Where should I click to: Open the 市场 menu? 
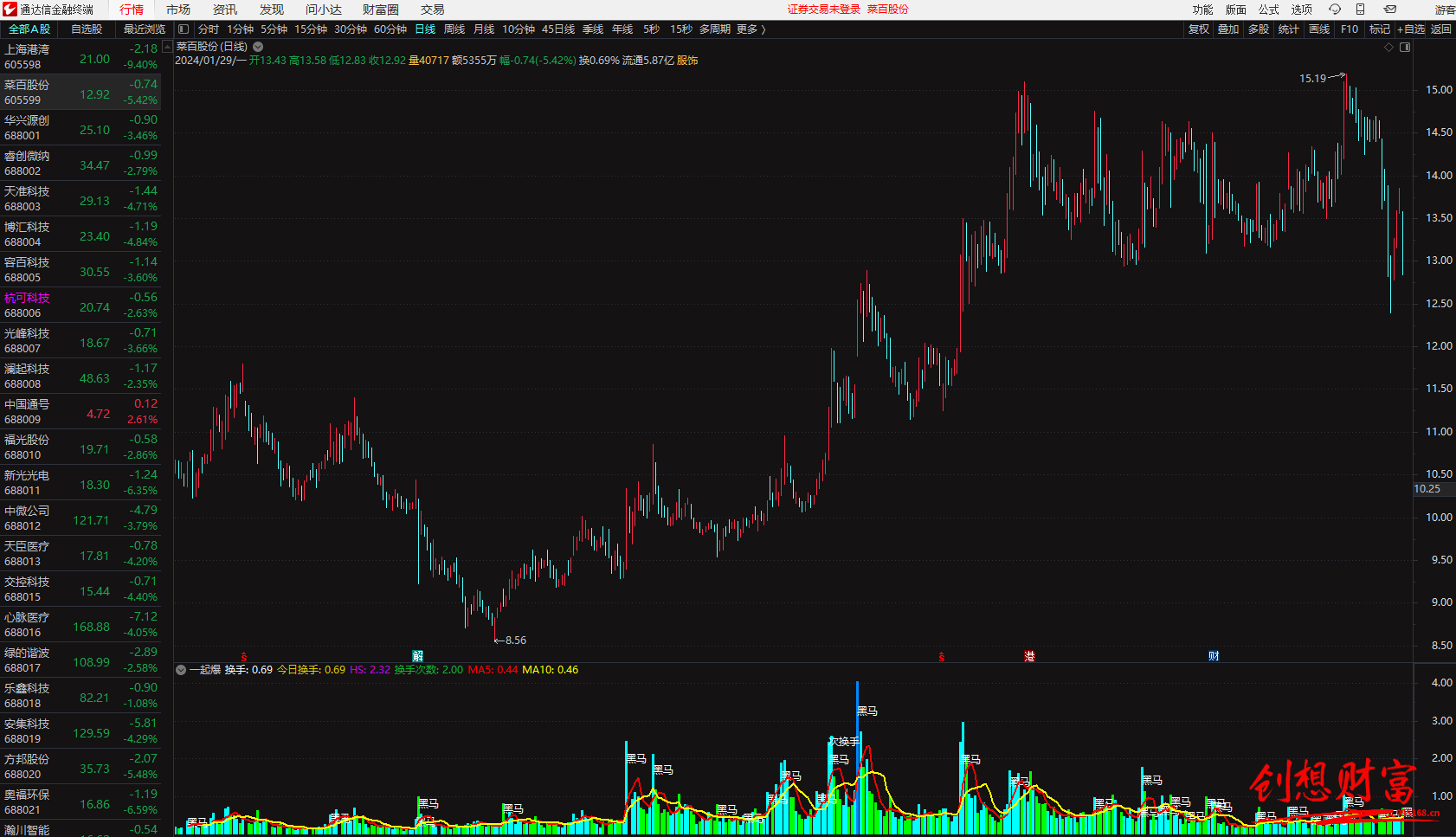[x=178, y=10]
